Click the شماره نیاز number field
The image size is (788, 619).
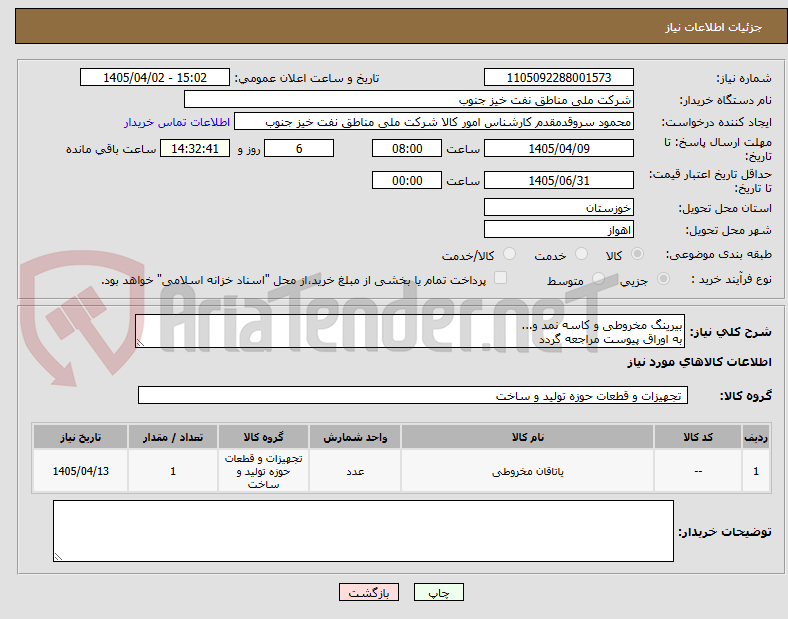pos(558,77)
